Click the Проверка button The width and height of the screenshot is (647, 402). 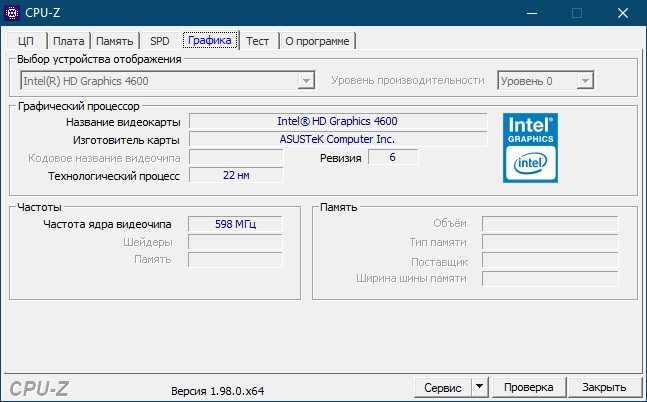529,387
